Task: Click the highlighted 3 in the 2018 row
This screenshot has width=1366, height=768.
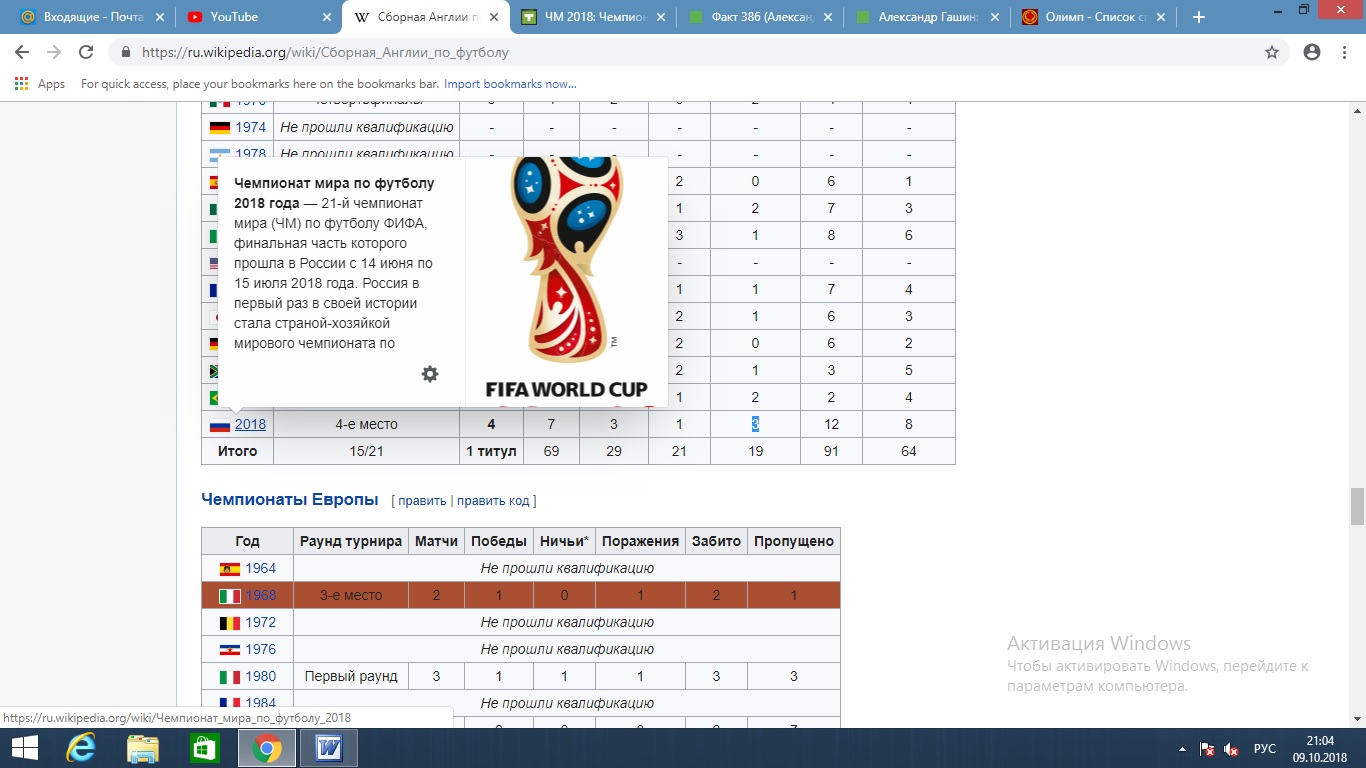Action: point(755,424)
